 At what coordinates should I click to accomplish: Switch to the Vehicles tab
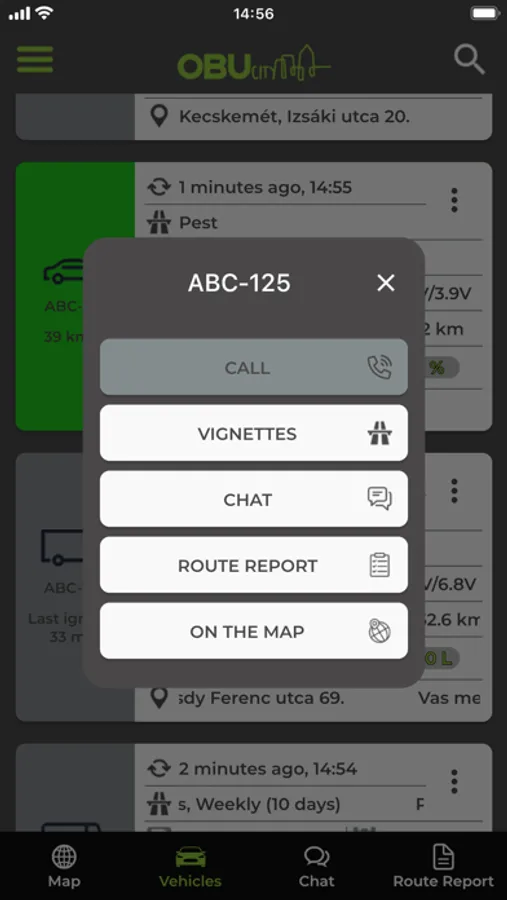190,867
